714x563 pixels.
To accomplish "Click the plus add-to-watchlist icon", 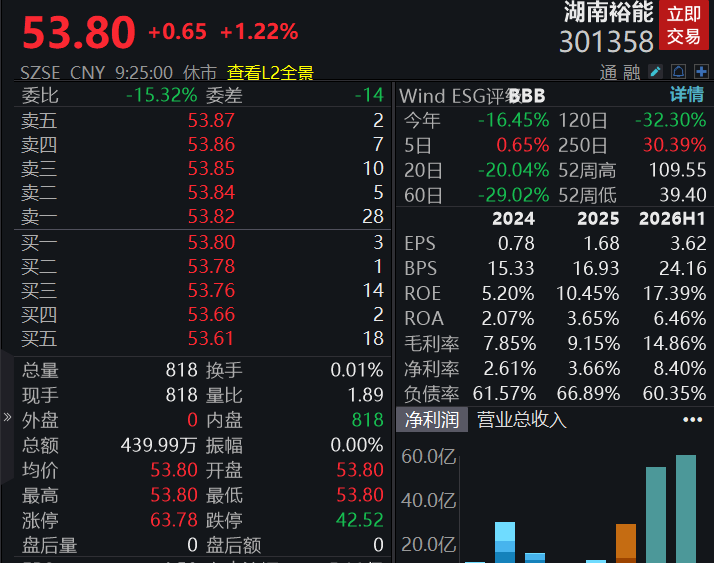I will (x=701, y=72).
